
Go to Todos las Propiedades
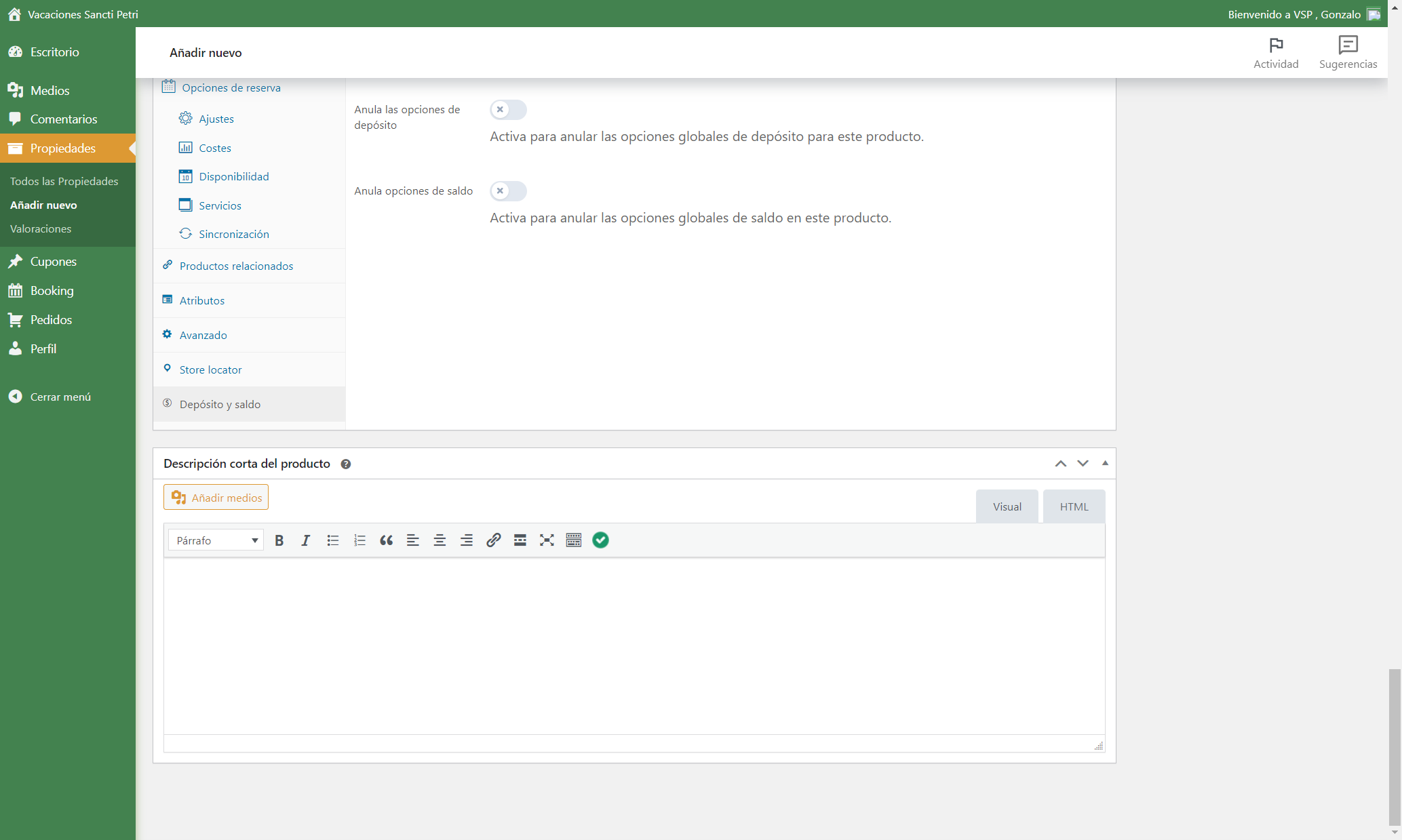pyautogui.click(x=64, y=182)
